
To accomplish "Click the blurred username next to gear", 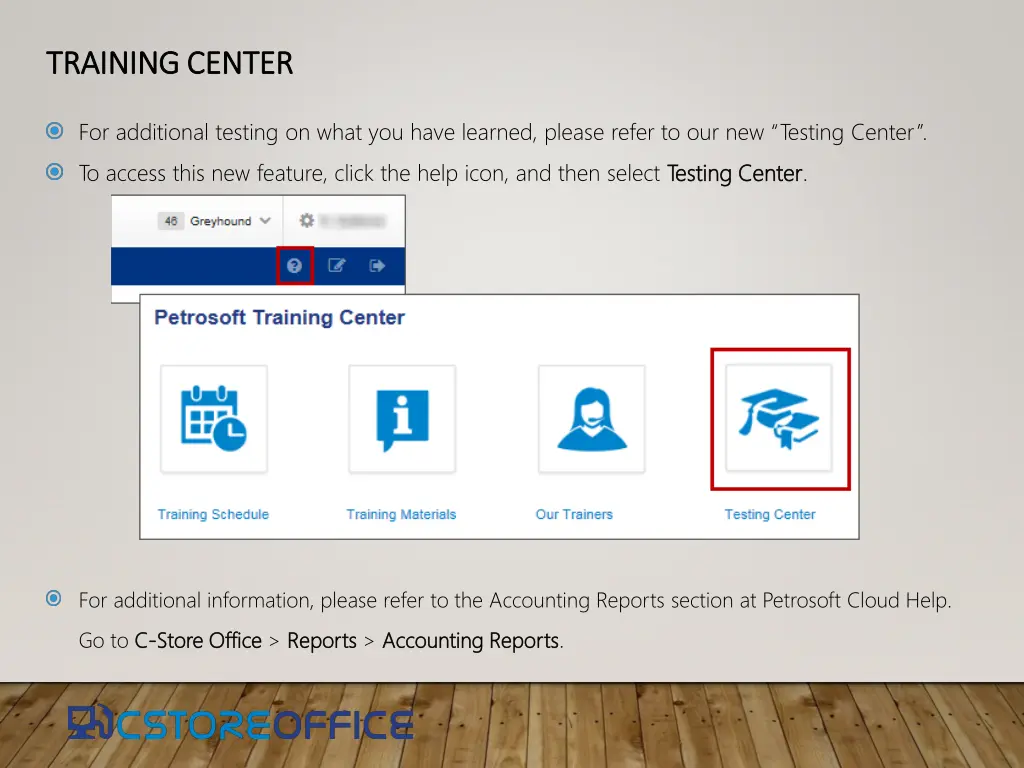I will click(x=353, y=221).
